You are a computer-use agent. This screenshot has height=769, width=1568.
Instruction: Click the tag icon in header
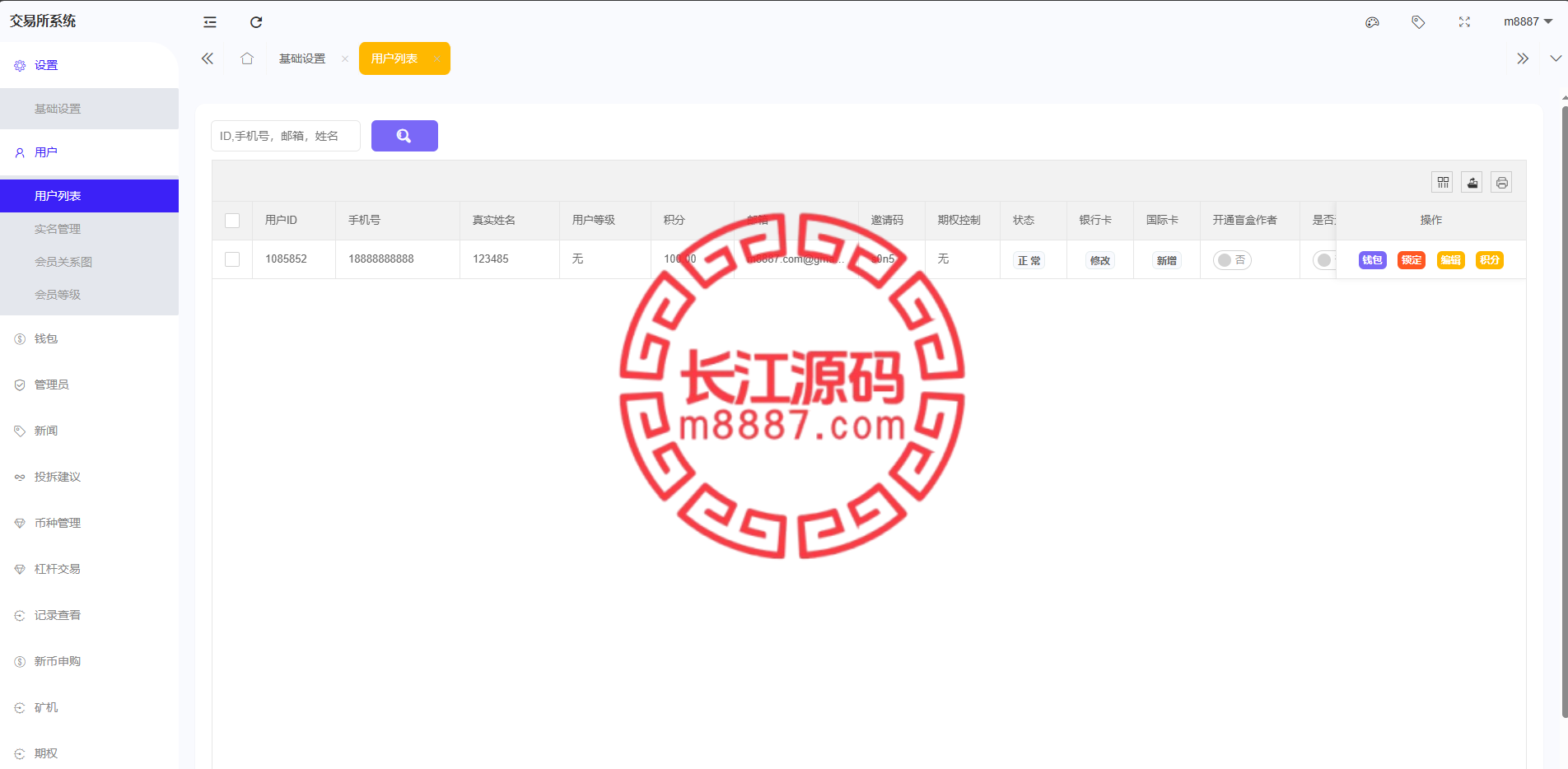click(x=1418, y=22)
